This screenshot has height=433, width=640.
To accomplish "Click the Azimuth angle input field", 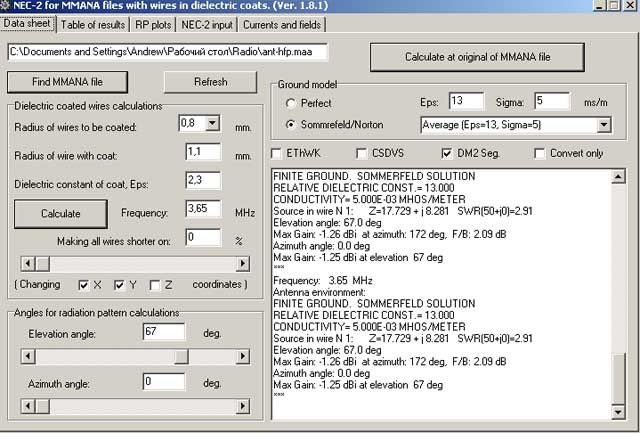I will click(x=164, y=382).
